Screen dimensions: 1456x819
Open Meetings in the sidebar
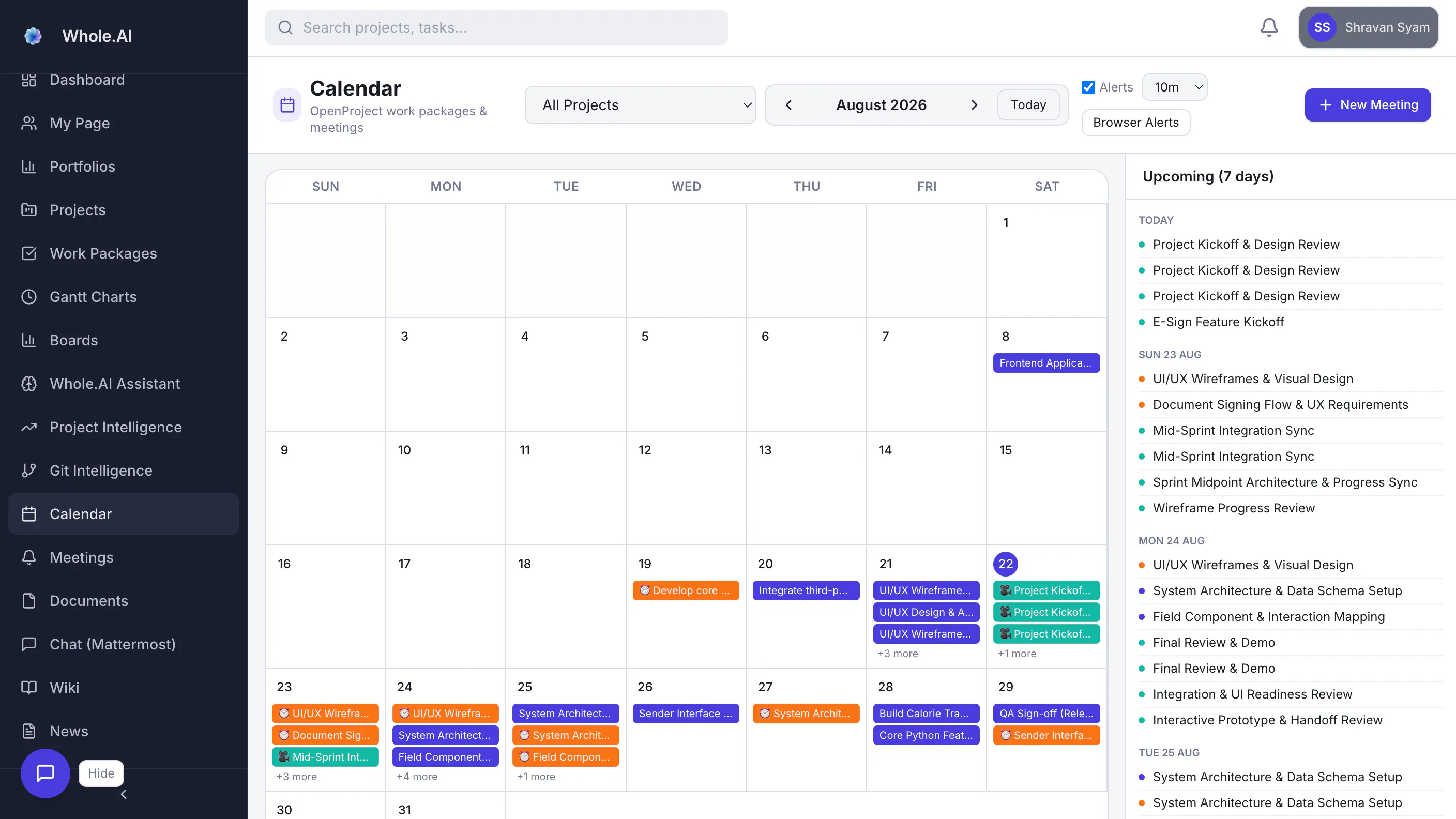tap(124, 557)
